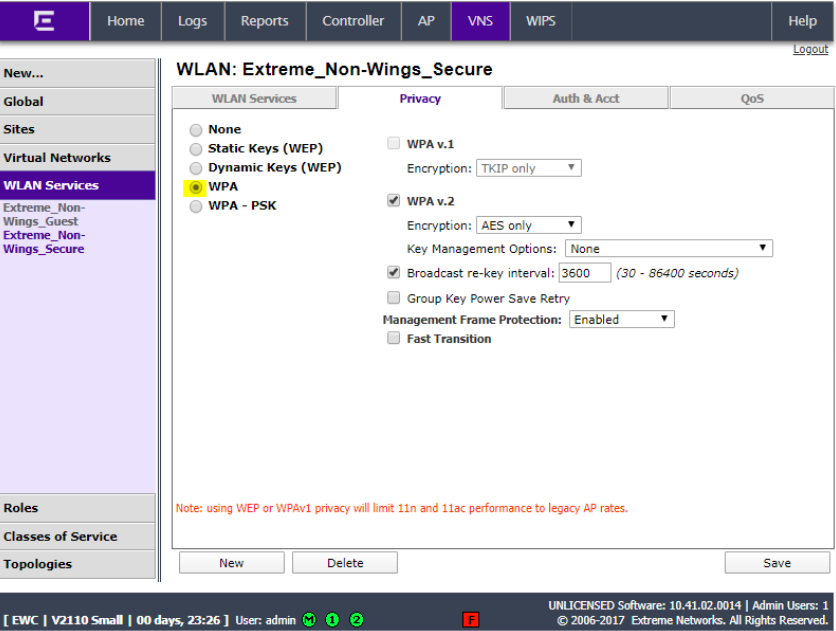Open Management Frame Protection dropdown

(622, 319)
